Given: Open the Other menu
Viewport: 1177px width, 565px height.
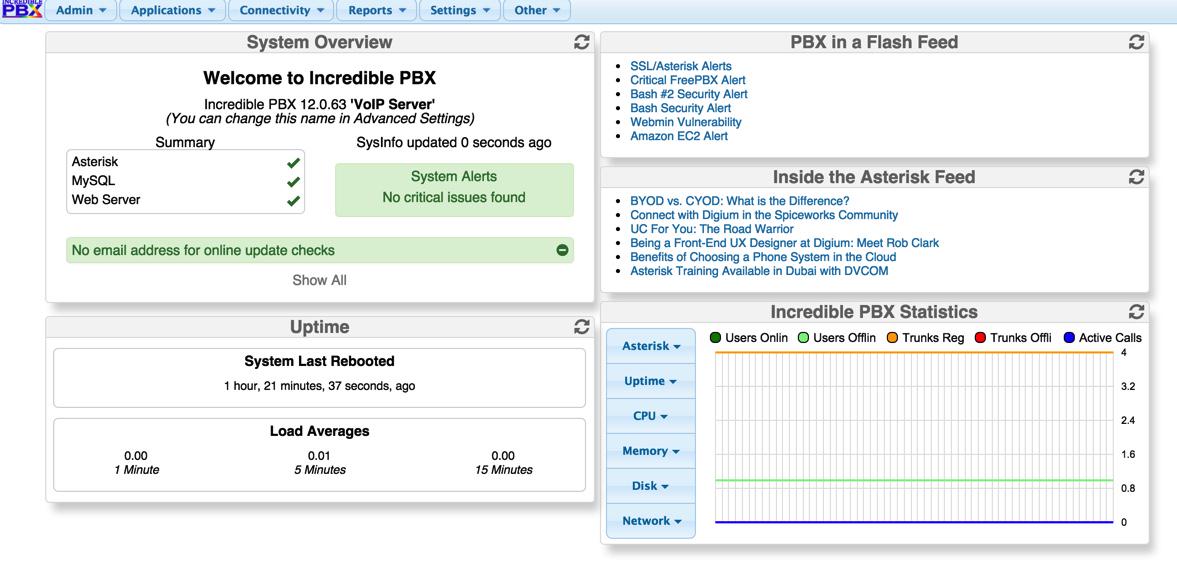Looking at the screenshot, I should pyautogui.click(x=537, y=11).
